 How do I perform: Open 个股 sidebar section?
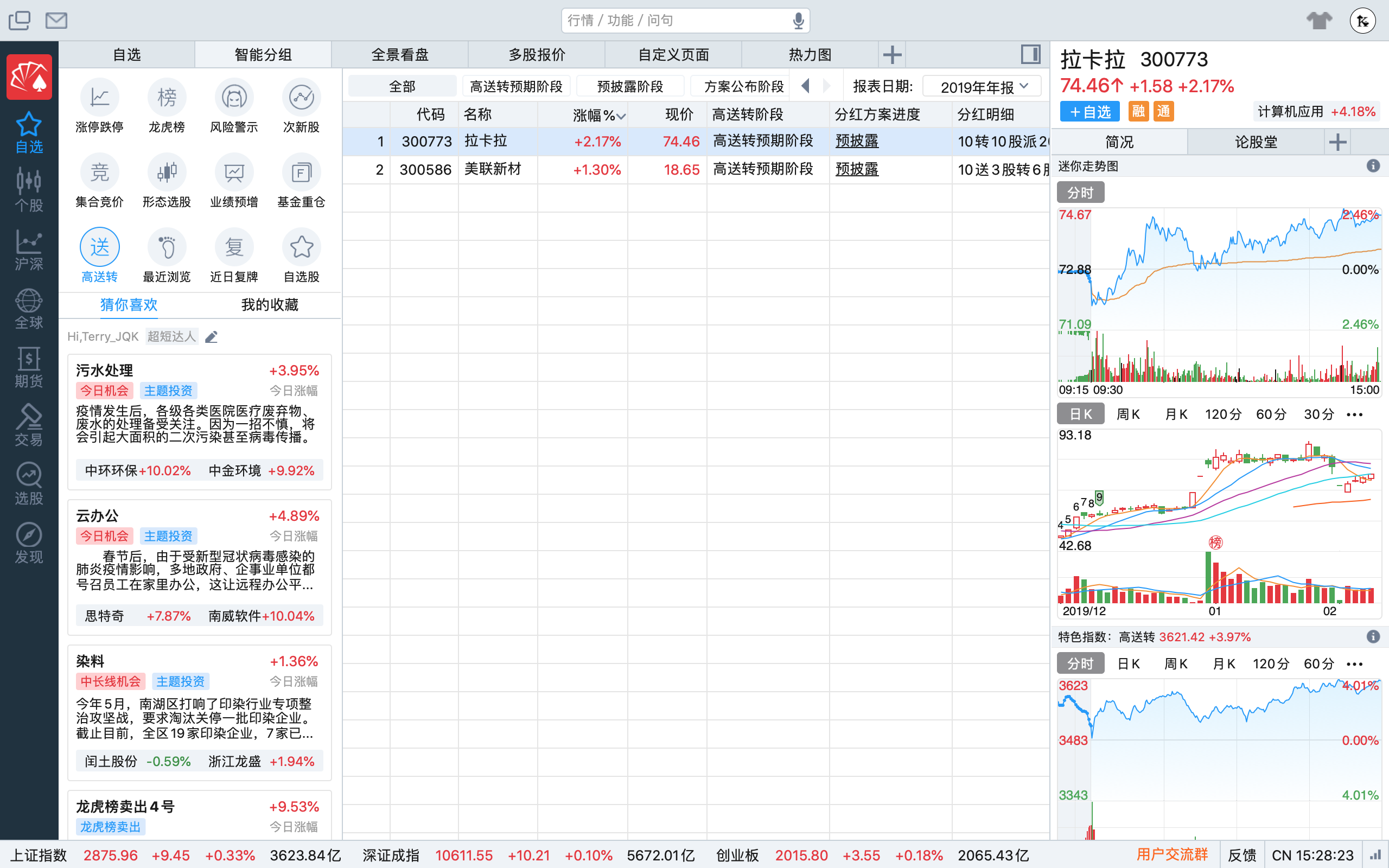29,190
